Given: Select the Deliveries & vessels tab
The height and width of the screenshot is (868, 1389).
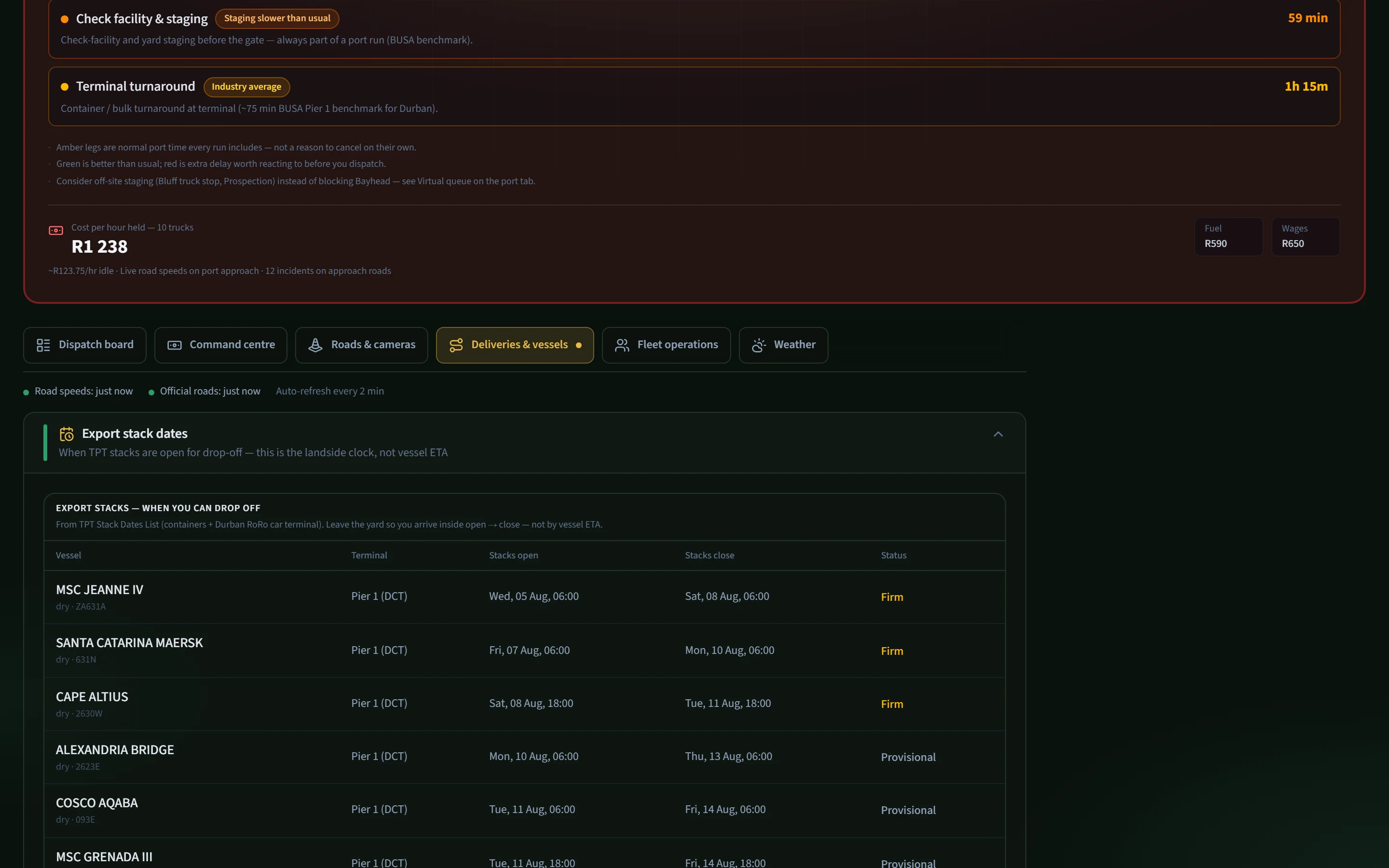Looking at the screenshot, I should point(515,345).
